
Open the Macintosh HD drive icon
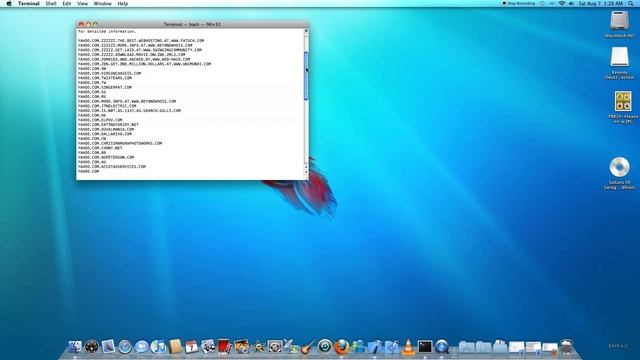point(620,21)
